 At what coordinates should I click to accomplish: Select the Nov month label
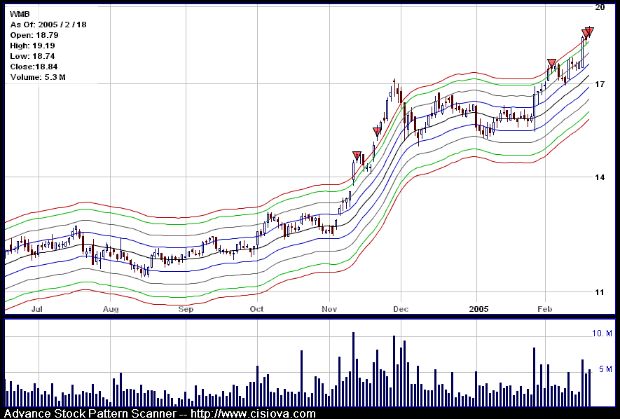point(329,309)
